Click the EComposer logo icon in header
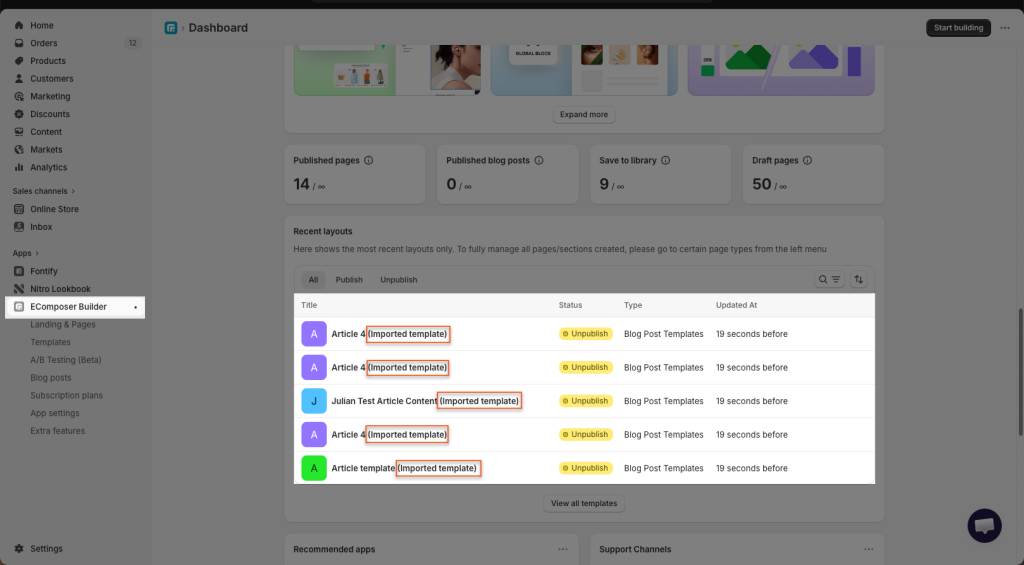 coord(171,28)
